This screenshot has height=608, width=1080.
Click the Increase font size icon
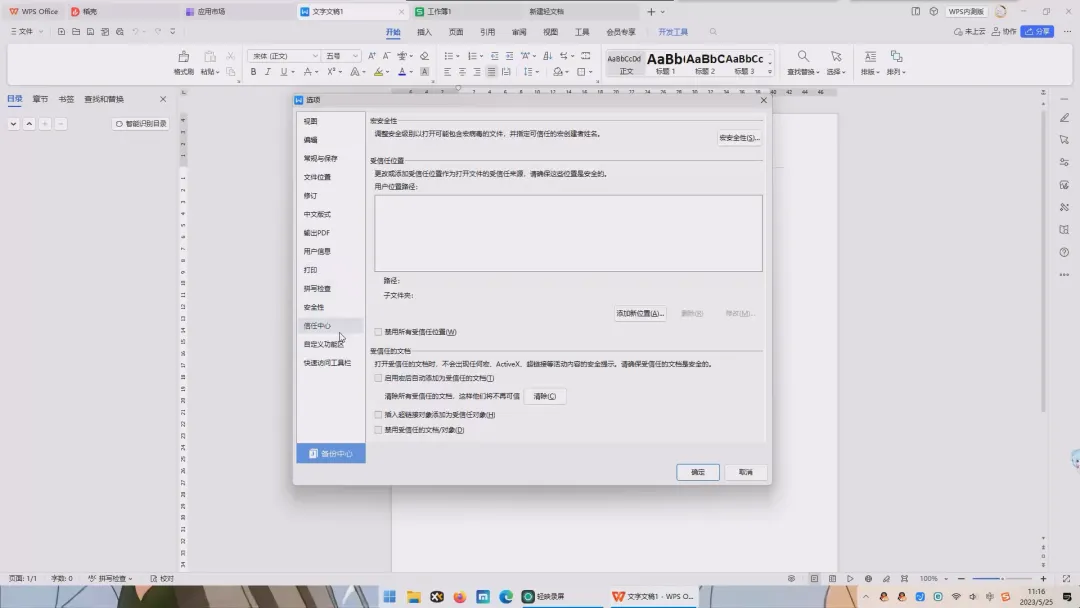pyautogui.click(x=372, y=56)
